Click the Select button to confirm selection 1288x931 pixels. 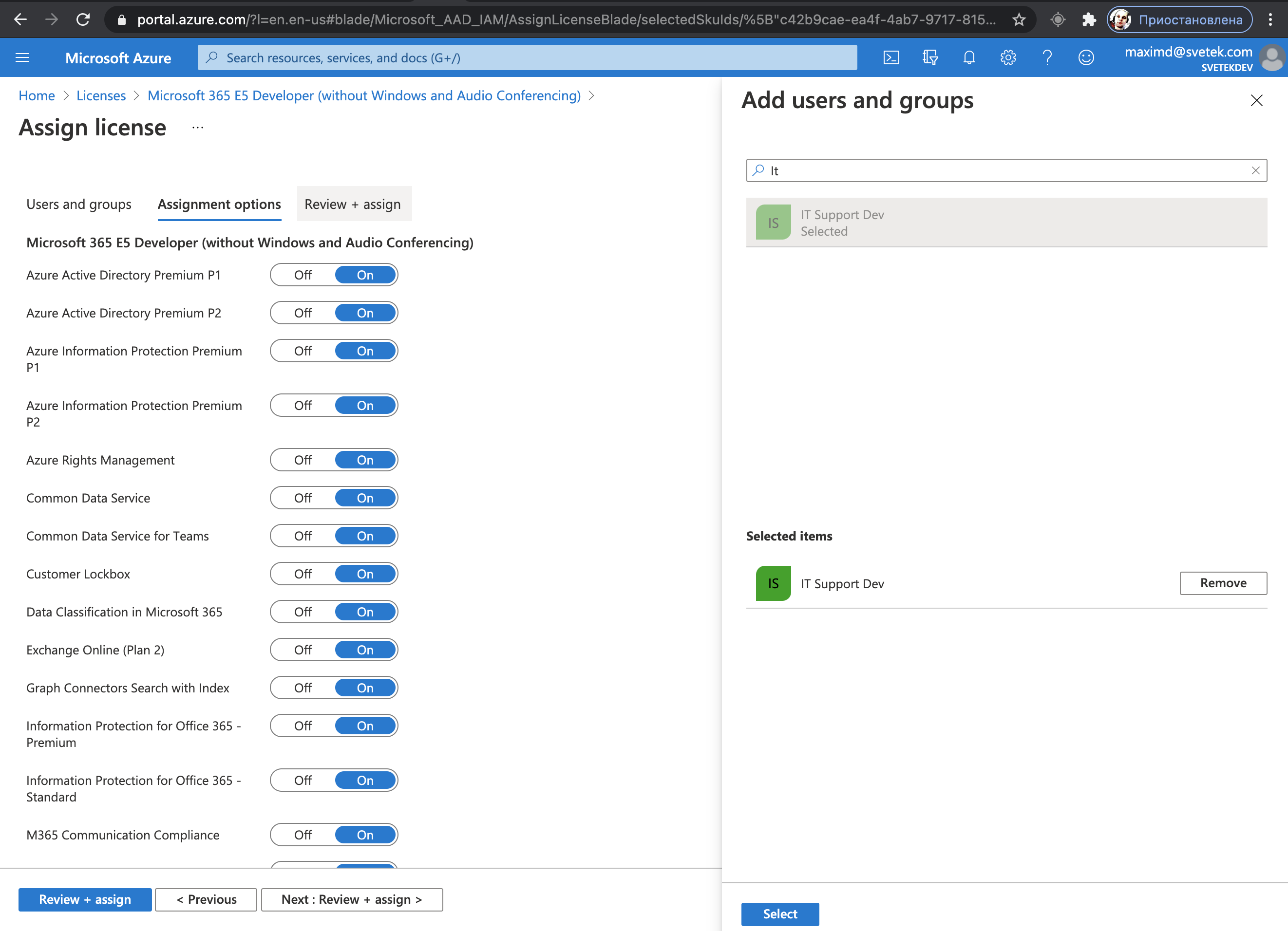779,913
